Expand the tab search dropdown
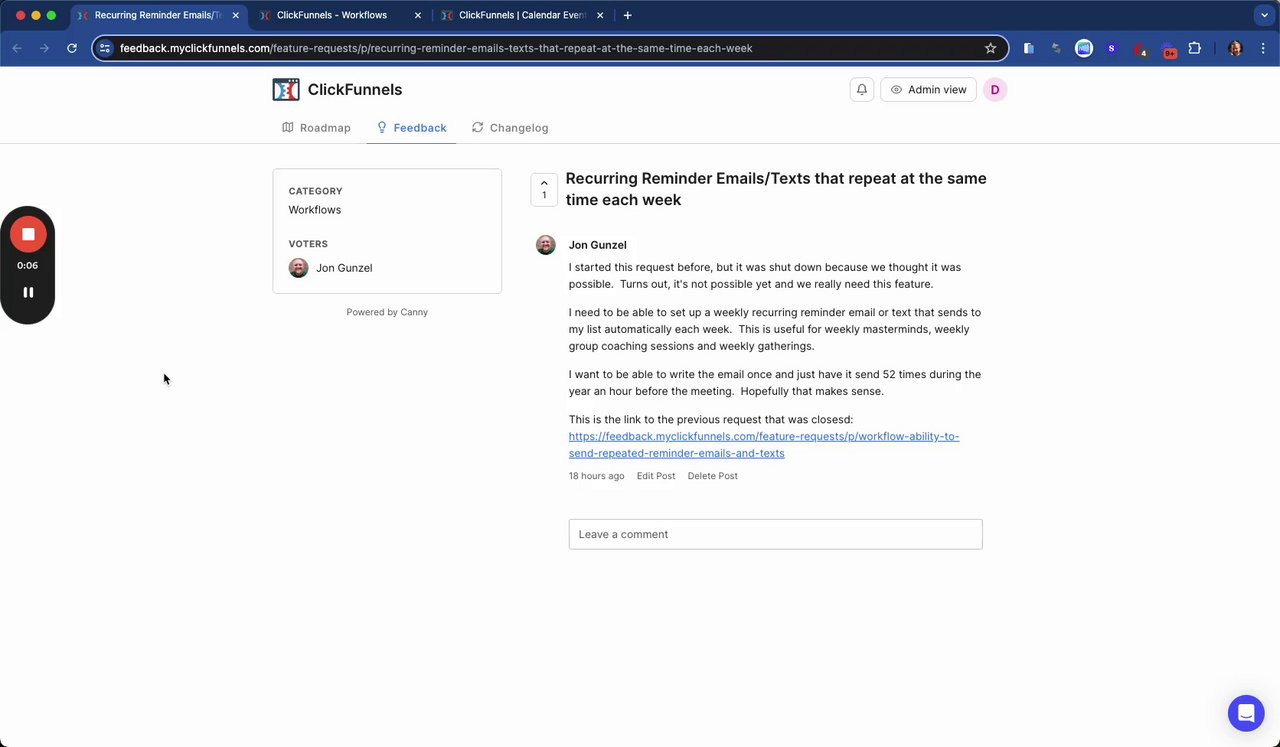The image size is (1280, 747). (x=1265, y=15)
